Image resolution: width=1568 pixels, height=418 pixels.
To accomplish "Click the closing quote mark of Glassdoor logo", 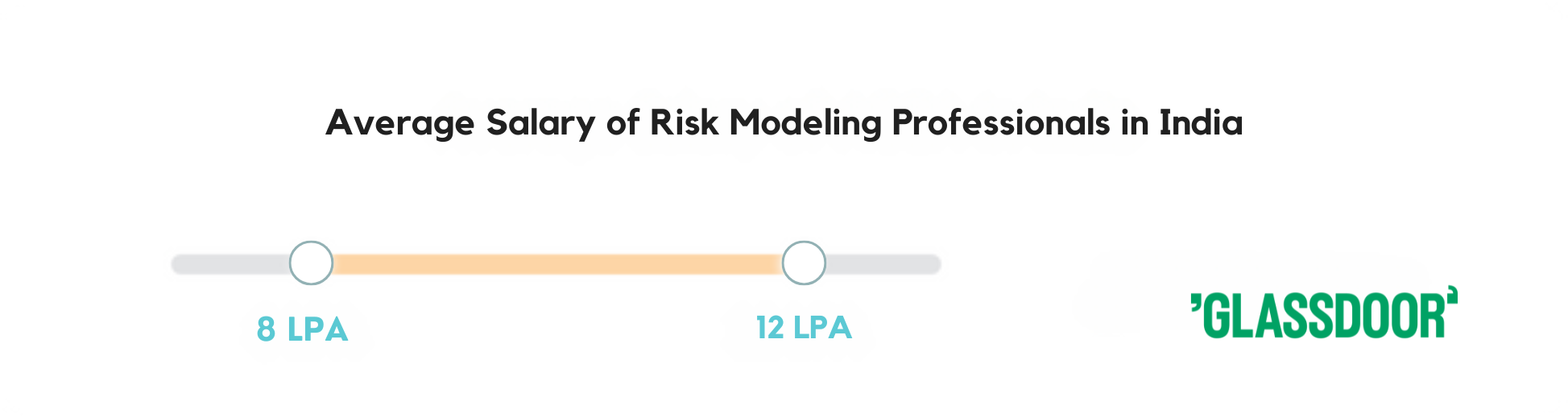I will pyautogui.click(x=1452, y=293).
